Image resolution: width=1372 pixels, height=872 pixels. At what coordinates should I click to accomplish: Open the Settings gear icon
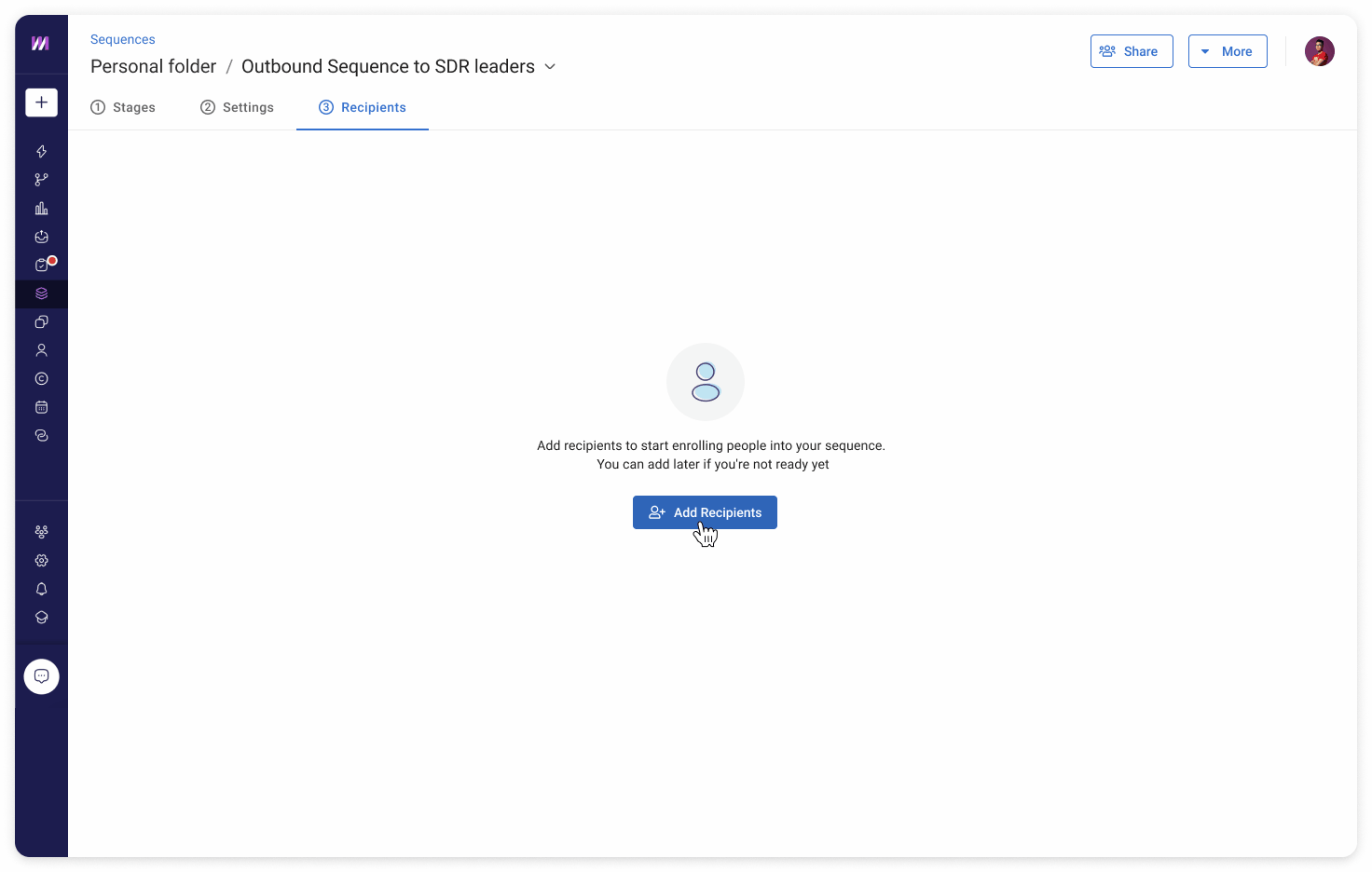(x=41, y=560)
